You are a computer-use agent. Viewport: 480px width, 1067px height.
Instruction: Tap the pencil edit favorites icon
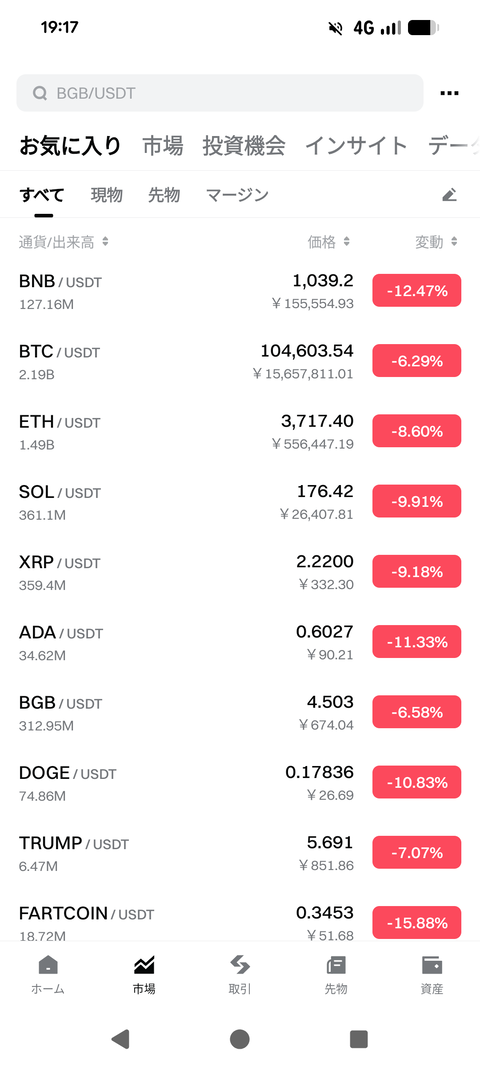click(449, 195)
